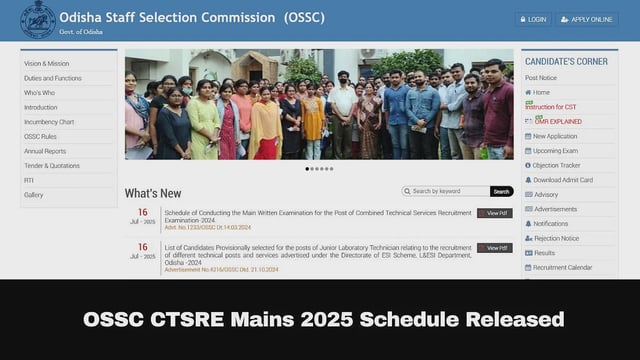
Task: Click the black Search button
Action: 502,191
